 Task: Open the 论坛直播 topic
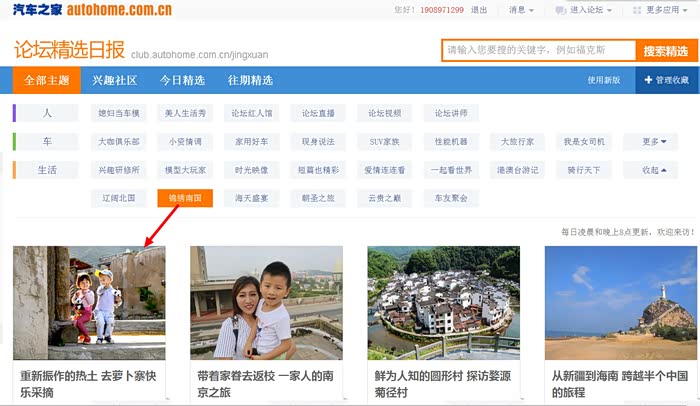point(318,113)
